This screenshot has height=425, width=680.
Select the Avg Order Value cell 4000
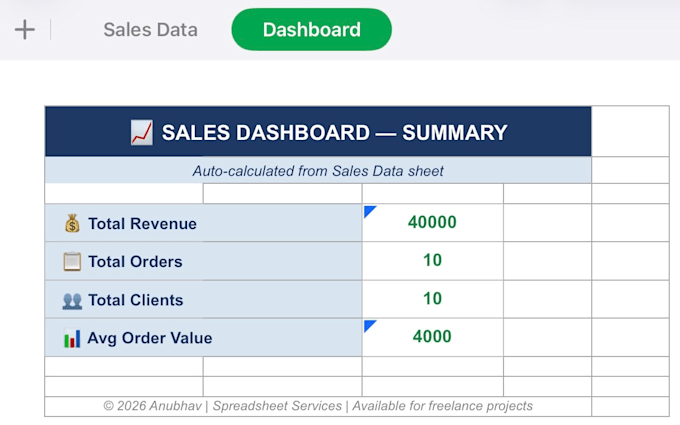point(432,337)
